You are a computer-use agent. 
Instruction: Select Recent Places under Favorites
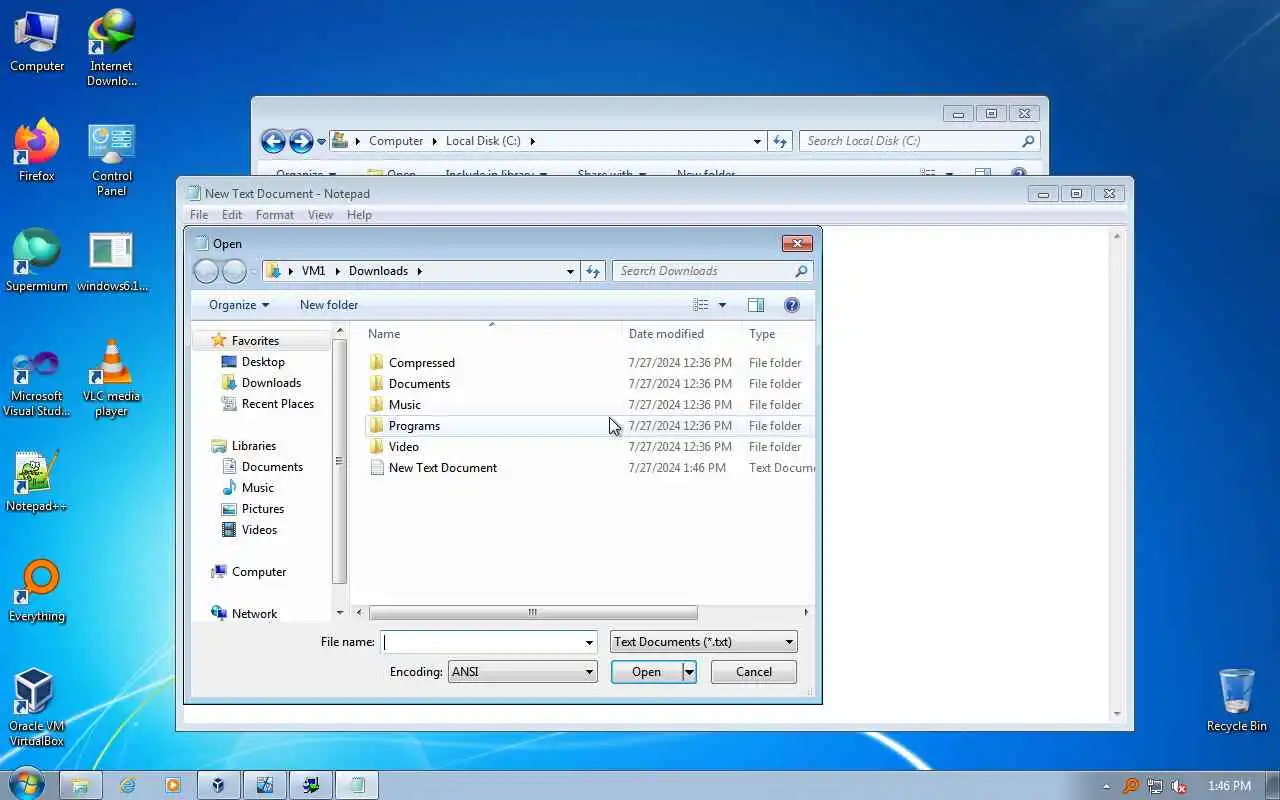pyautogui.click(x=277, y=404)
